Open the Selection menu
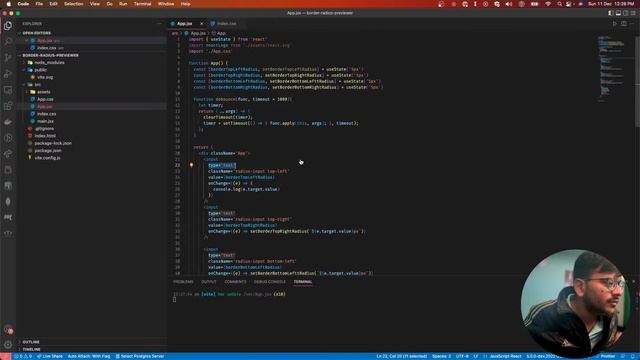 pos(73,4)
